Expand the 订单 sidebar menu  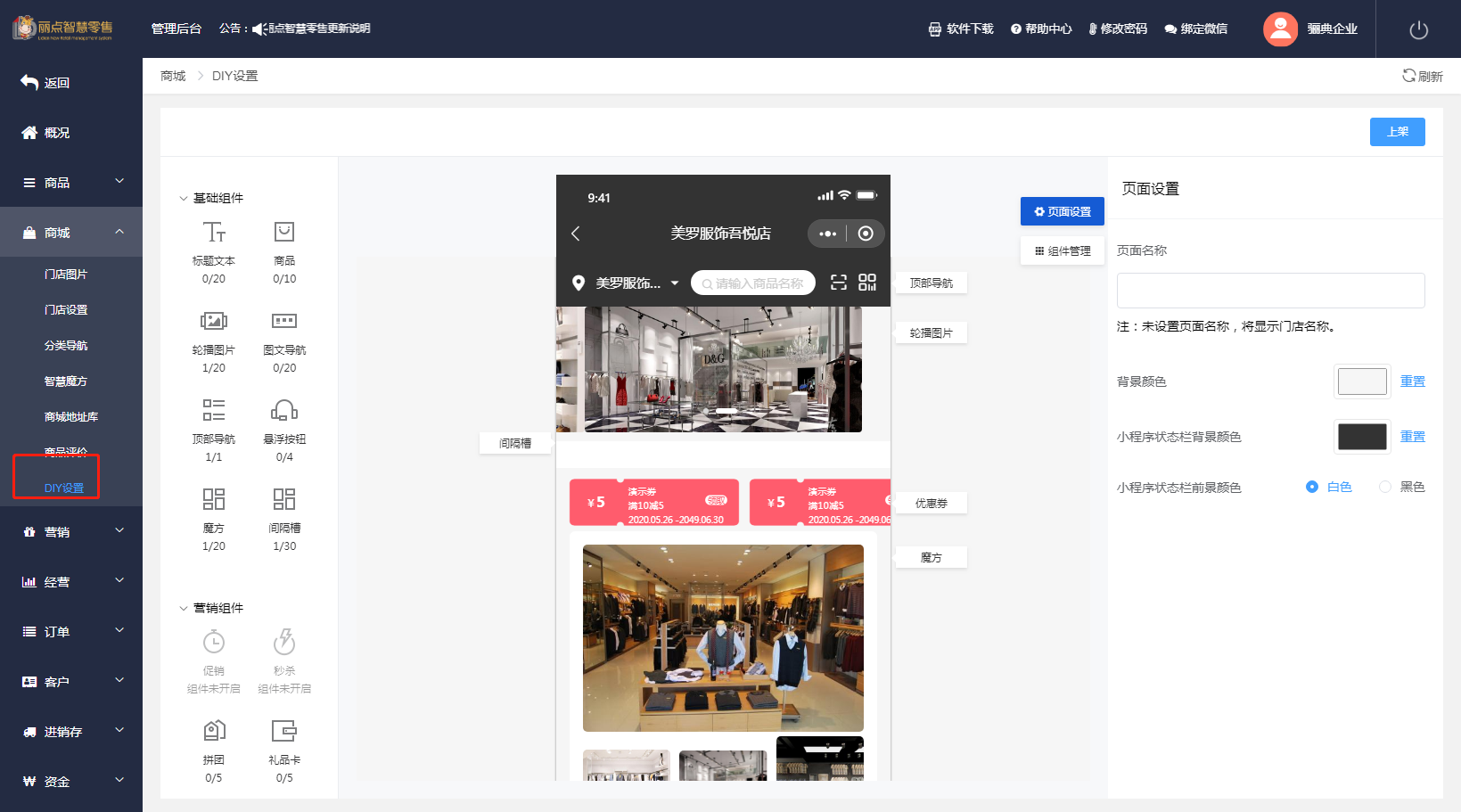click(71, 631)
